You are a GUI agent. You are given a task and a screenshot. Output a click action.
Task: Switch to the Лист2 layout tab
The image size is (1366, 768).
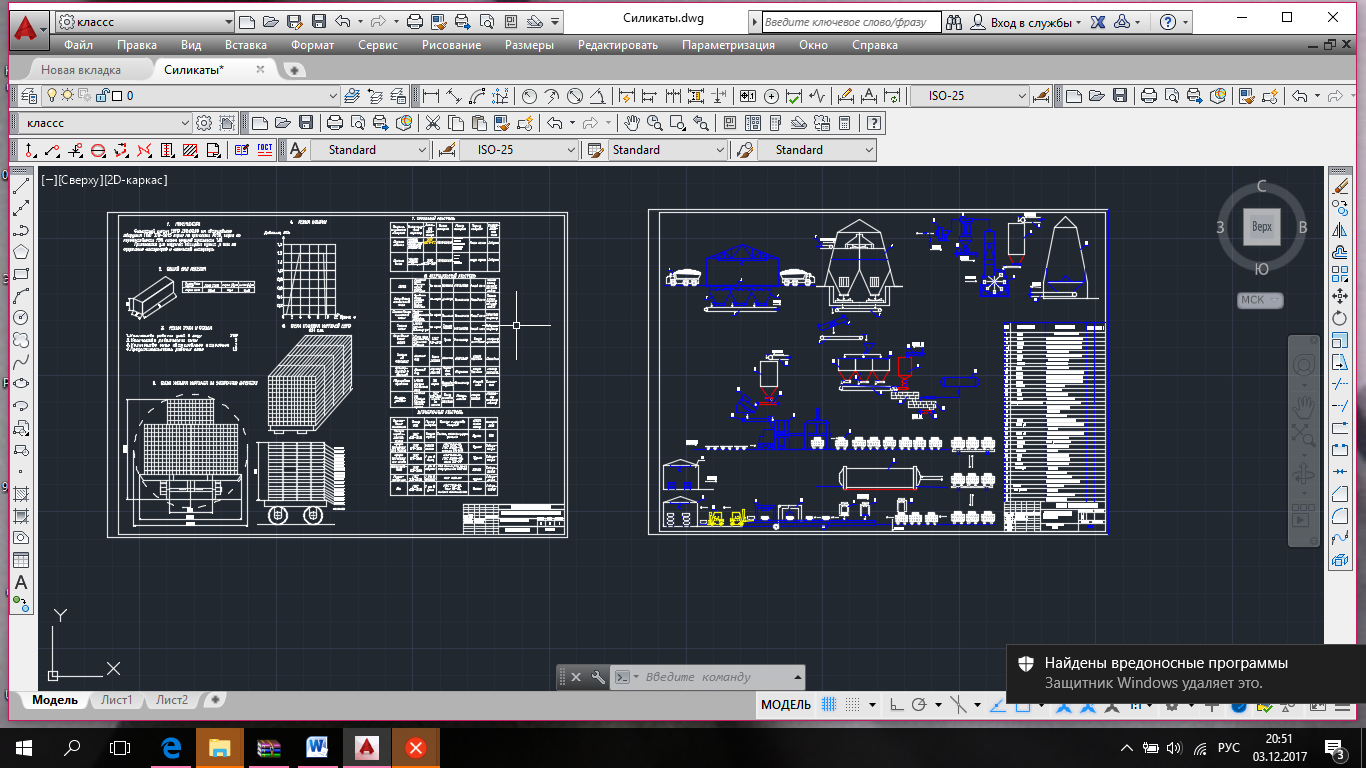click(172, 700)
